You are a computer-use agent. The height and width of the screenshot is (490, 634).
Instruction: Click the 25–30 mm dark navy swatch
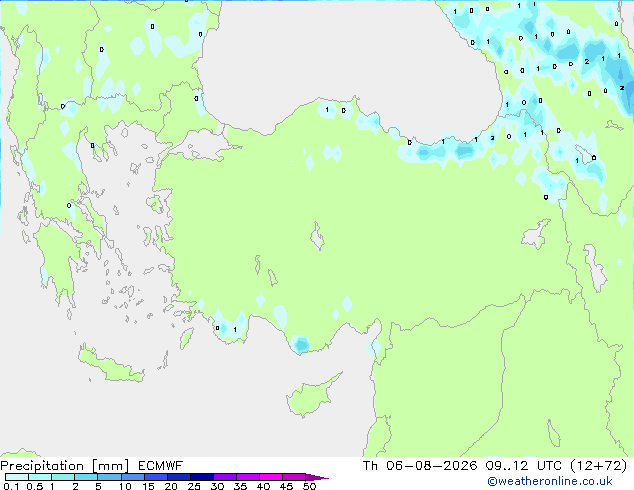(201, 477)
